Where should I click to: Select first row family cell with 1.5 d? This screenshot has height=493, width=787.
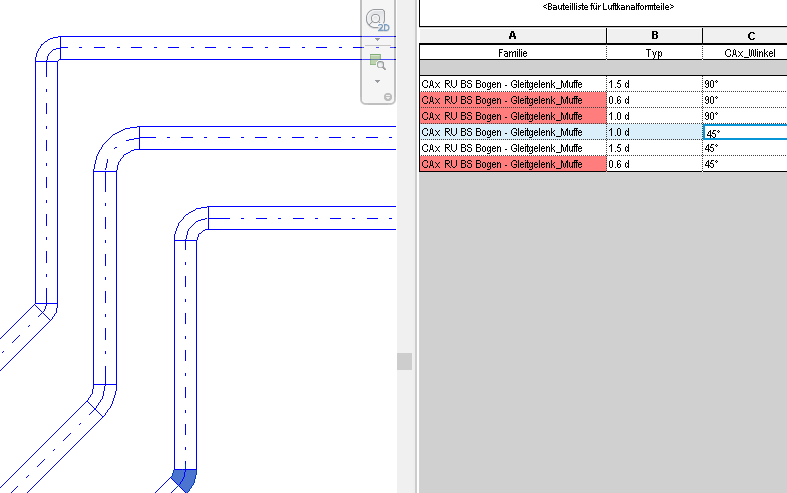coord(512,85)
